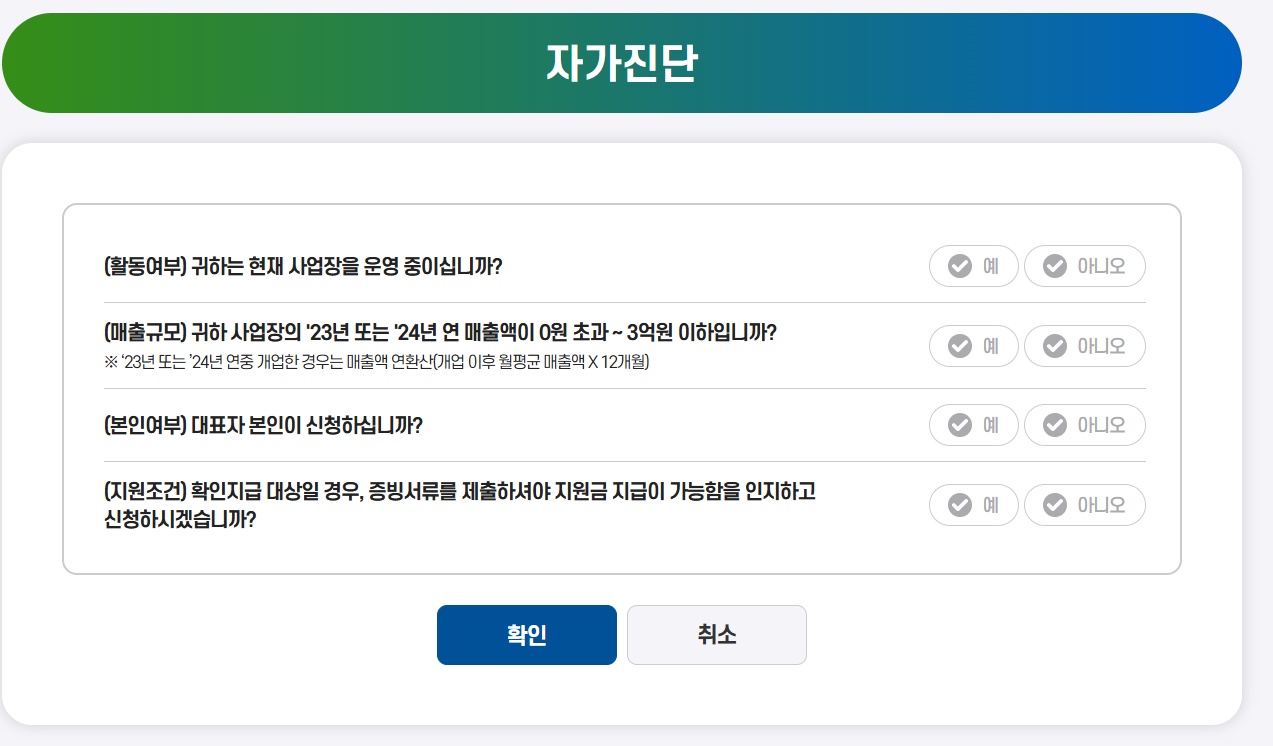
Task: Select 아니오 for the 매출규모 question
Action: pos(1085,346)
